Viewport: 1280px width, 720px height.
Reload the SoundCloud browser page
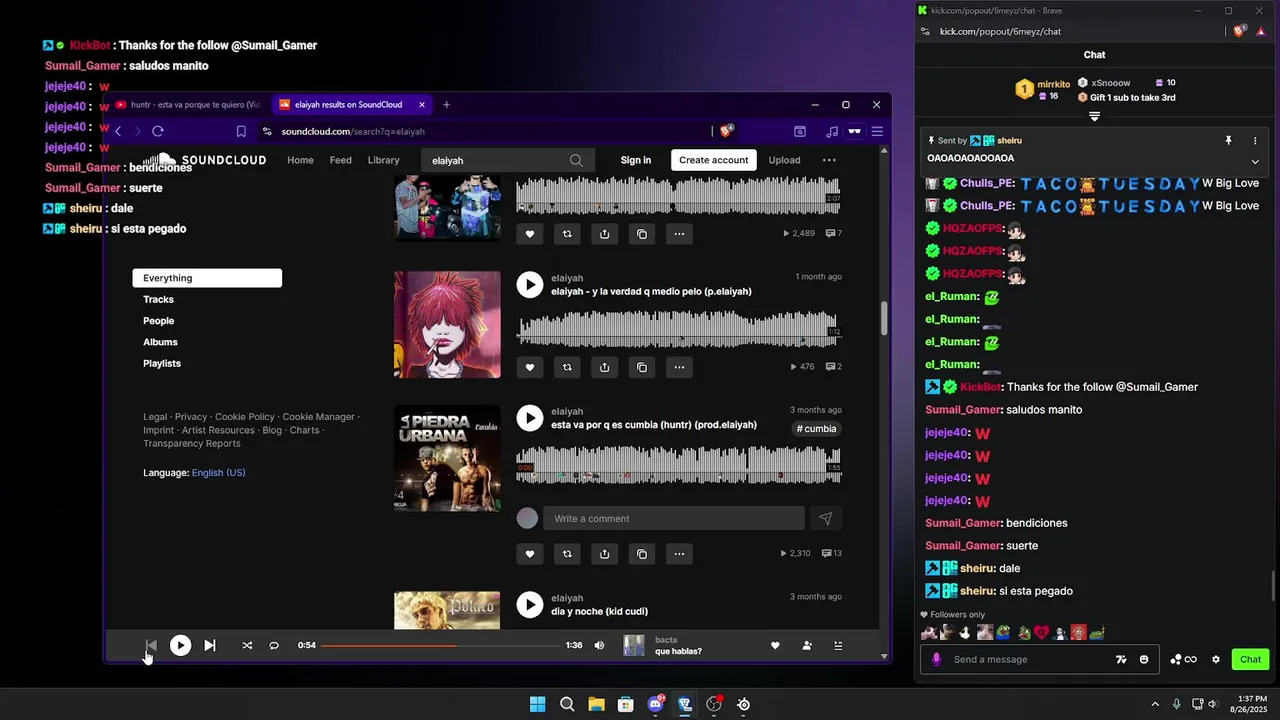pos(158,131)
